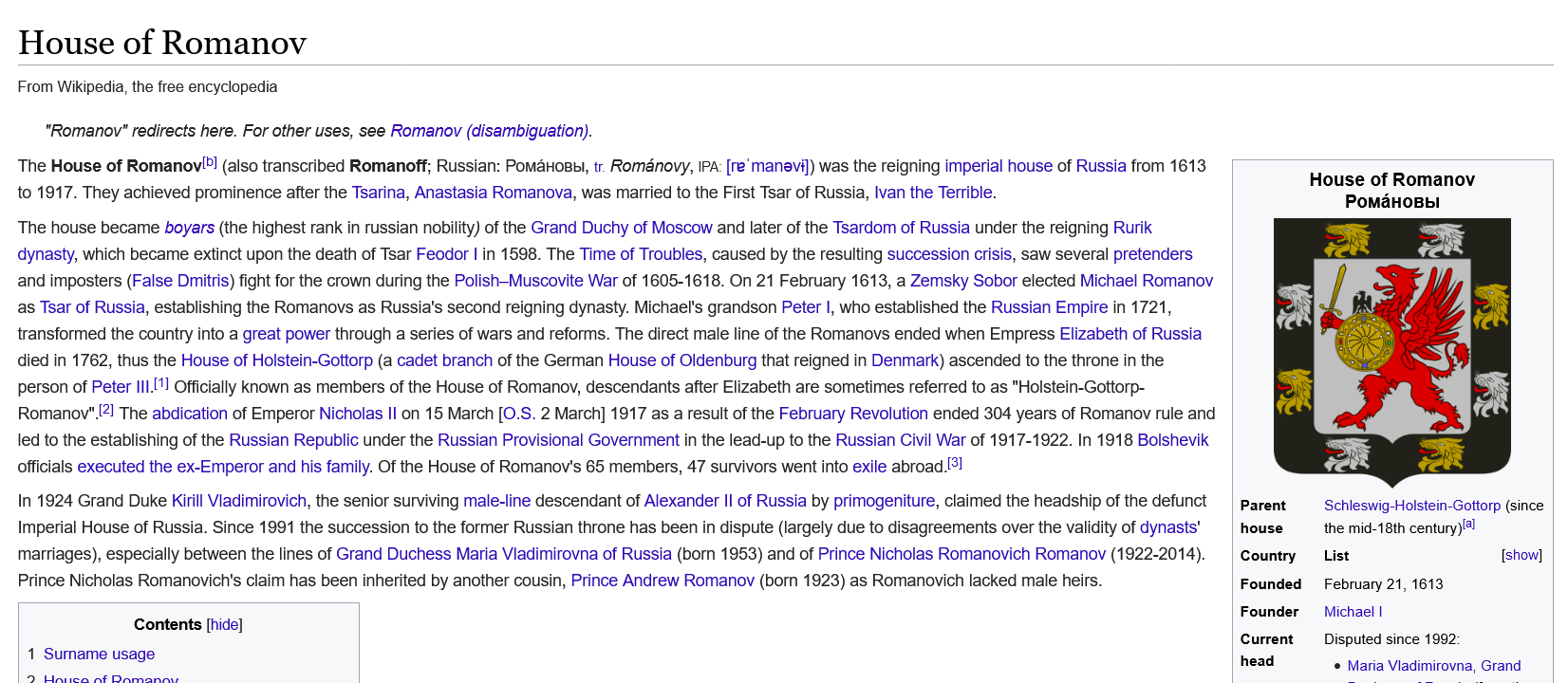Open the exile link
This screenshot has height=683, width=1568.
point(869,467)
